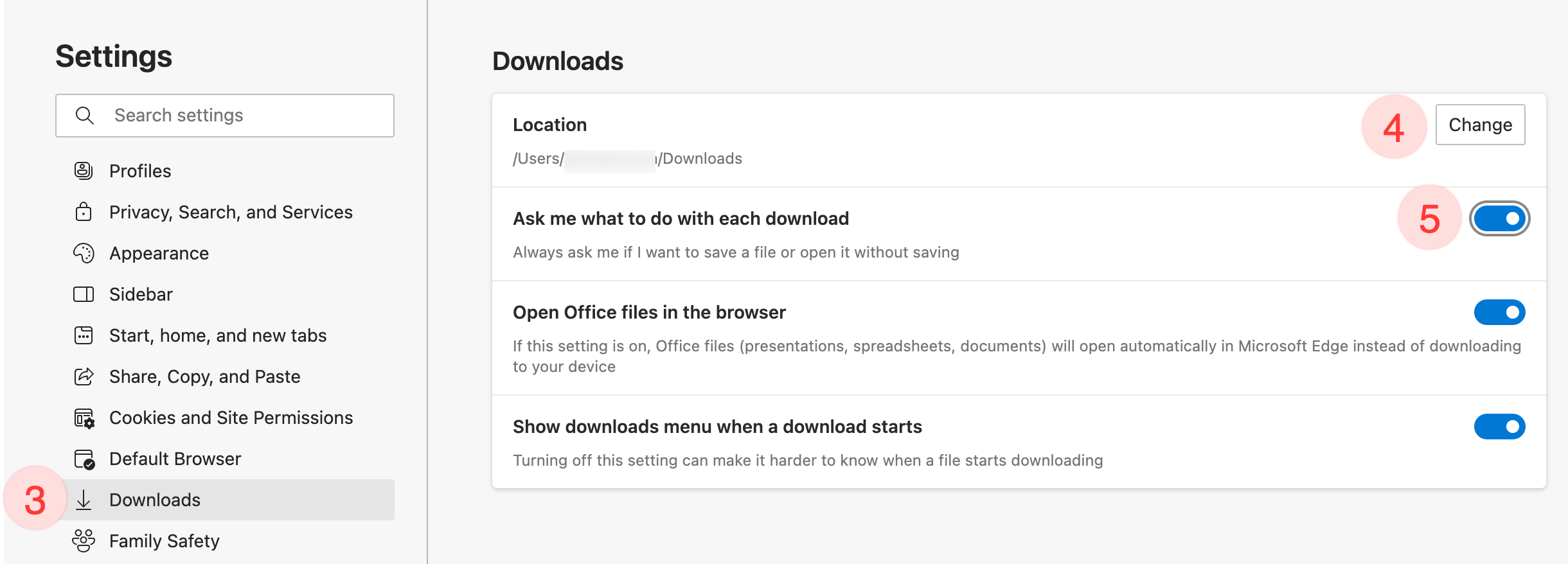The width and height of the screenshot is (1568, 564).
Task: Click the Family Safety icon
Action: point(84,541)
